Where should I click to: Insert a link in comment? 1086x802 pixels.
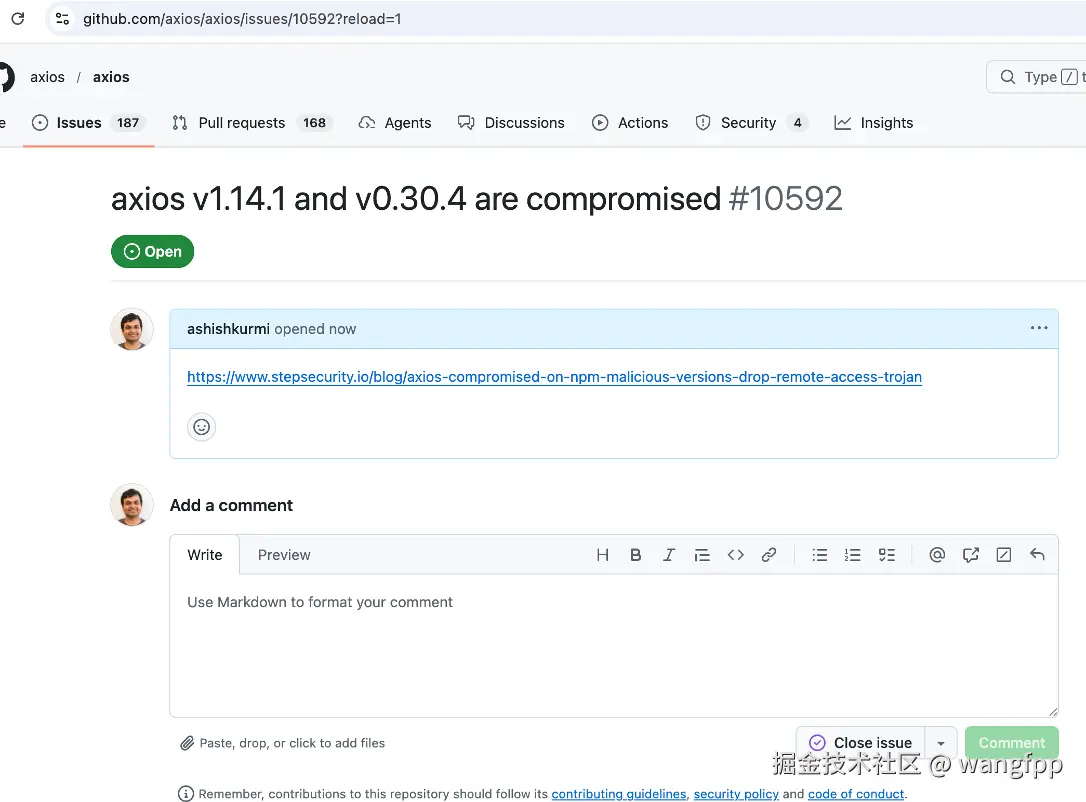tap(769, 555)
